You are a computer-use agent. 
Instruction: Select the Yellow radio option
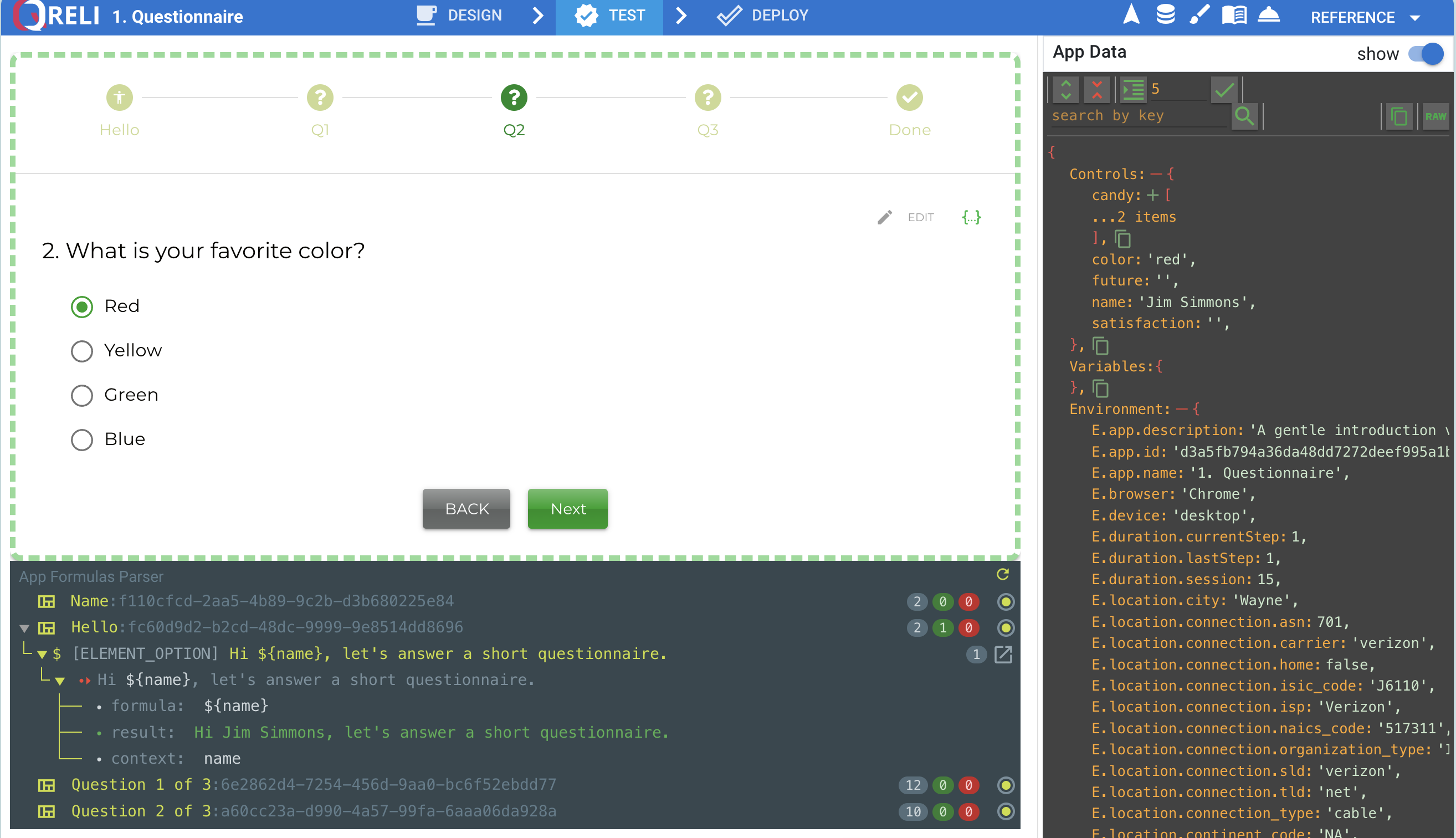(x=81, y=350)
